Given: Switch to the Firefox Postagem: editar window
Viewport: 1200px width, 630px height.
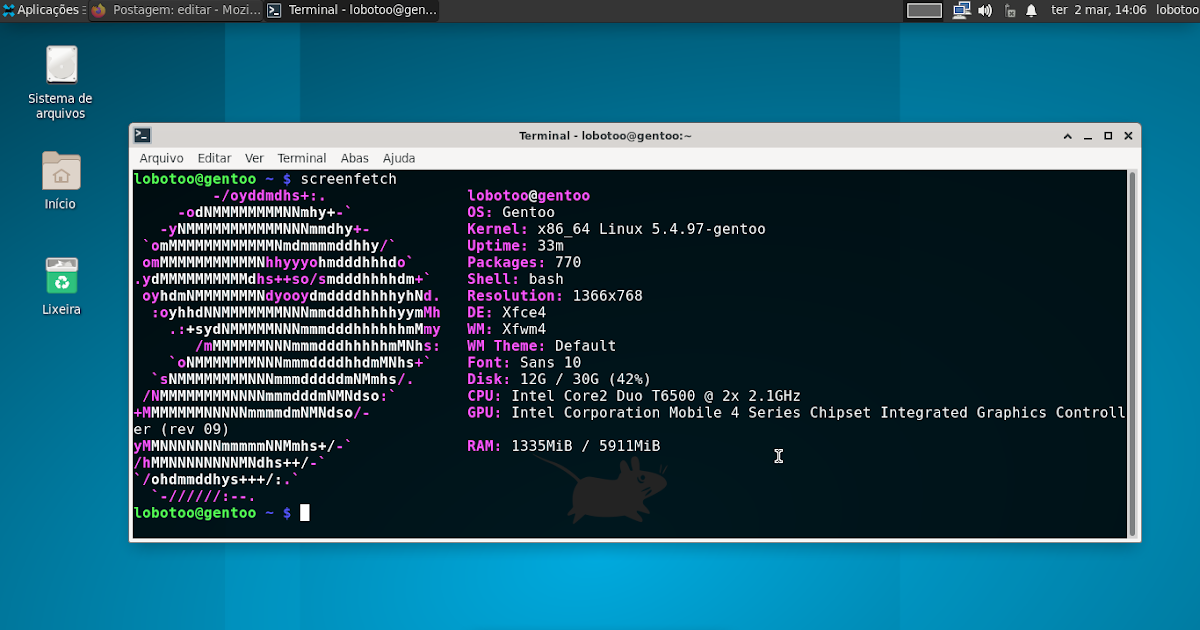Looking at the screenshot, I should (175, 10).
